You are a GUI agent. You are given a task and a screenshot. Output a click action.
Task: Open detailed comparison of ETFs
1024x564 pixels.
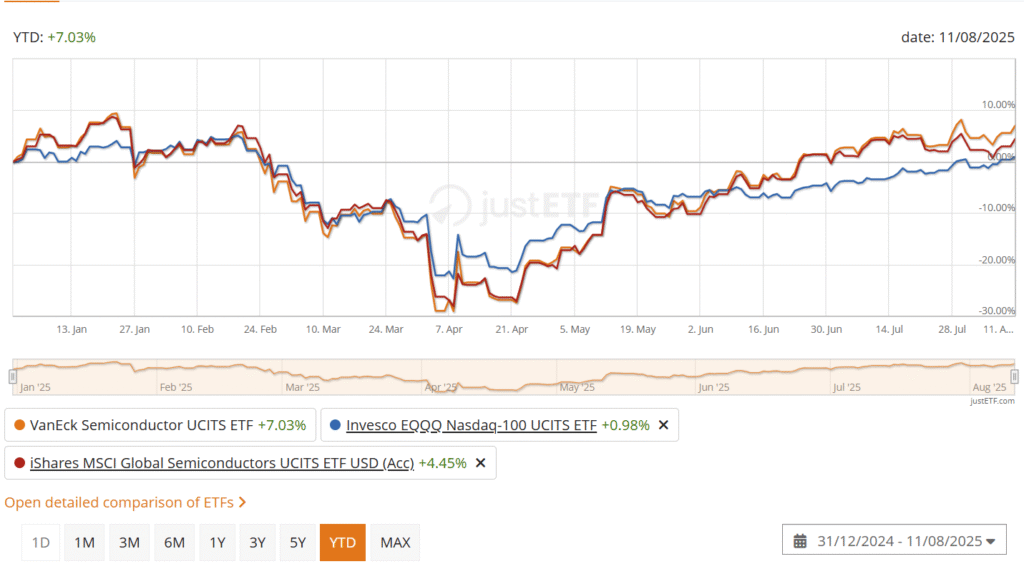125,502
